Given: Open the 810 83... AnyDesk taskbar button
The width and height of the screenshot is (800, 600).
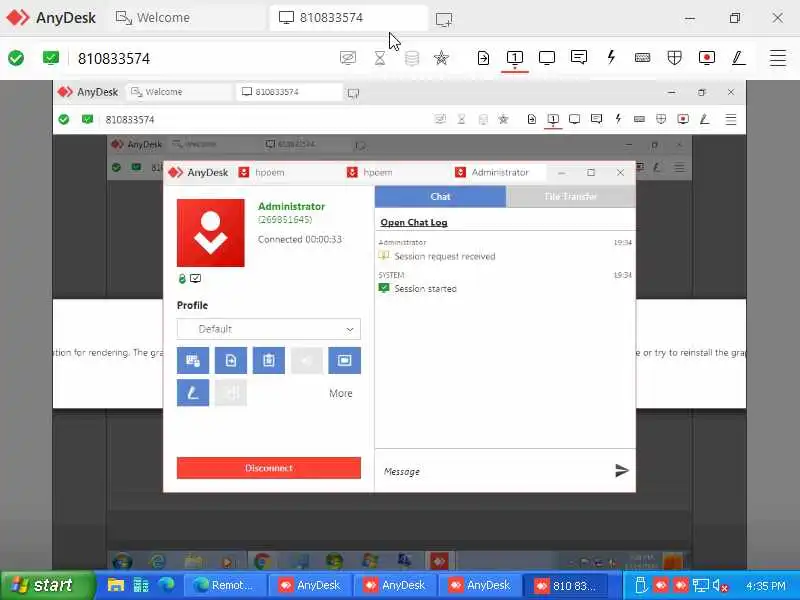Looking at the screenshot, I should pyautogui.click(x=566, y=586).
